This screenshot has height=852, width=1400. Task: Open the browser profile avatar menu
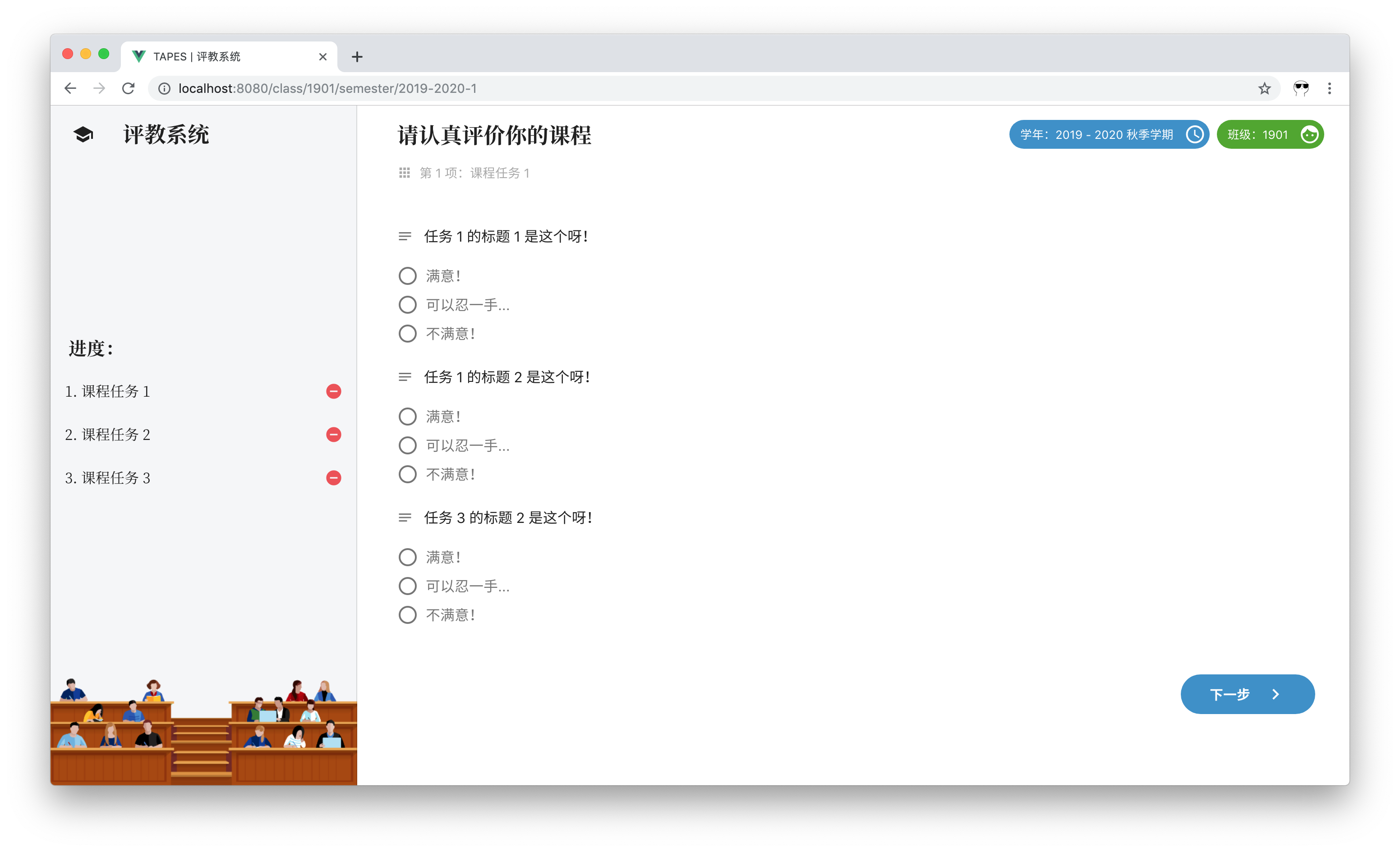pos(1301,89)
